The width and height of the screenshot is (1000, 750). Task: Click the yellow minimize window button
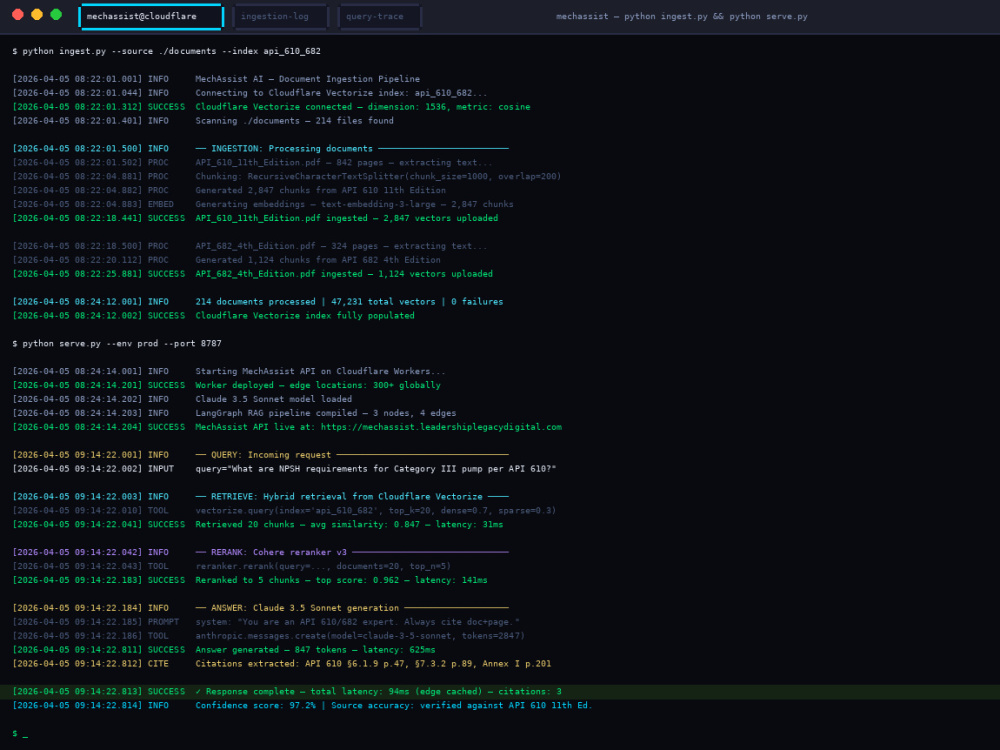tap(37, 15)
